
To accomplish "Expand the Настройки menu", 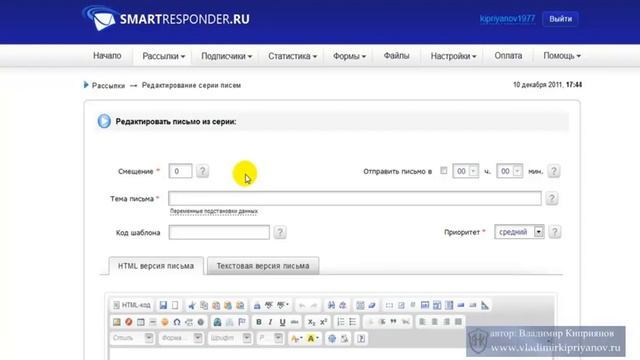I will click(453, 56).
